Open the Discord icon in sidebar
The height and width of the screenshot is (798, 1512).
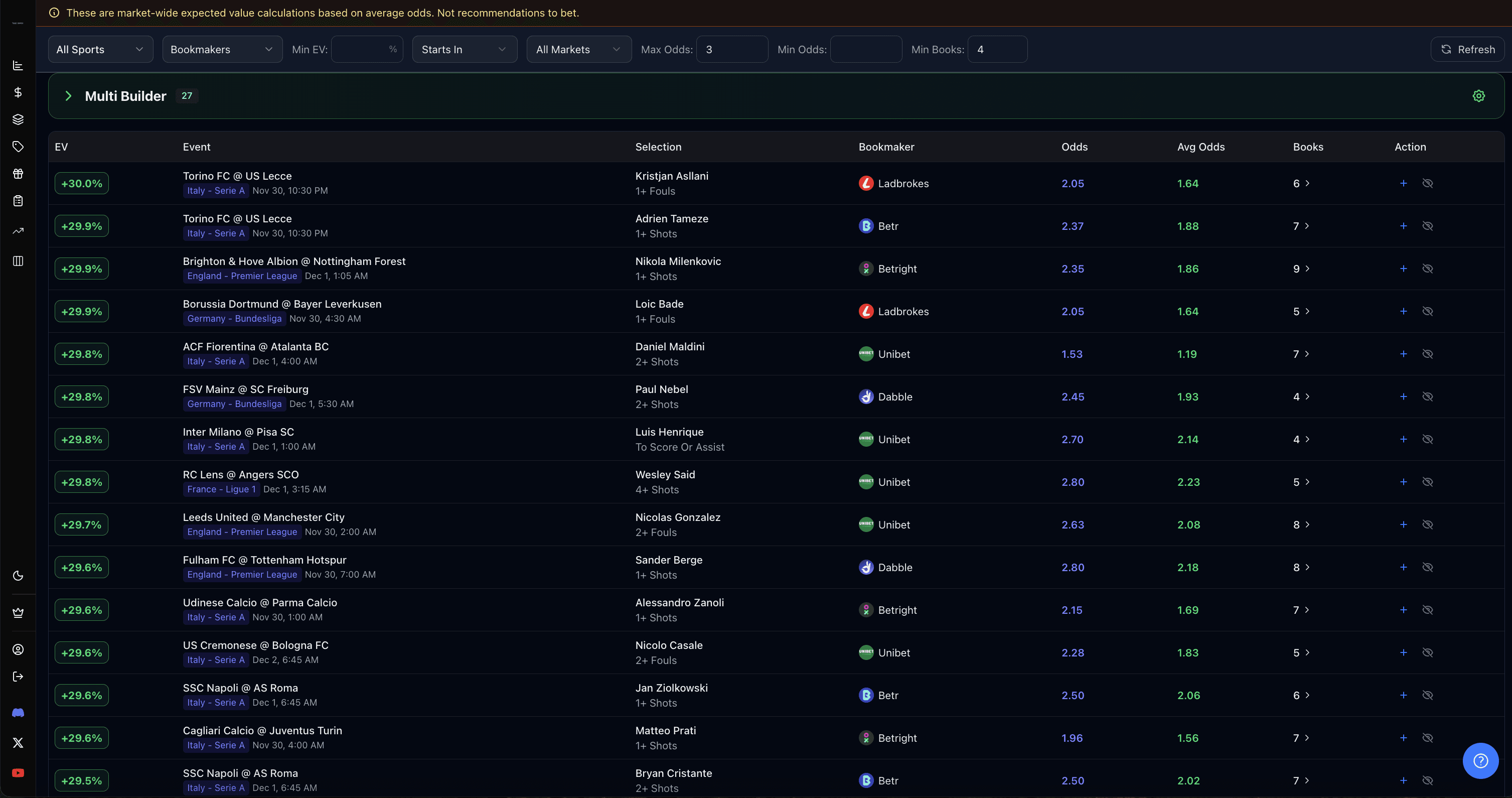pyautogui.click(x=18, y=712)
